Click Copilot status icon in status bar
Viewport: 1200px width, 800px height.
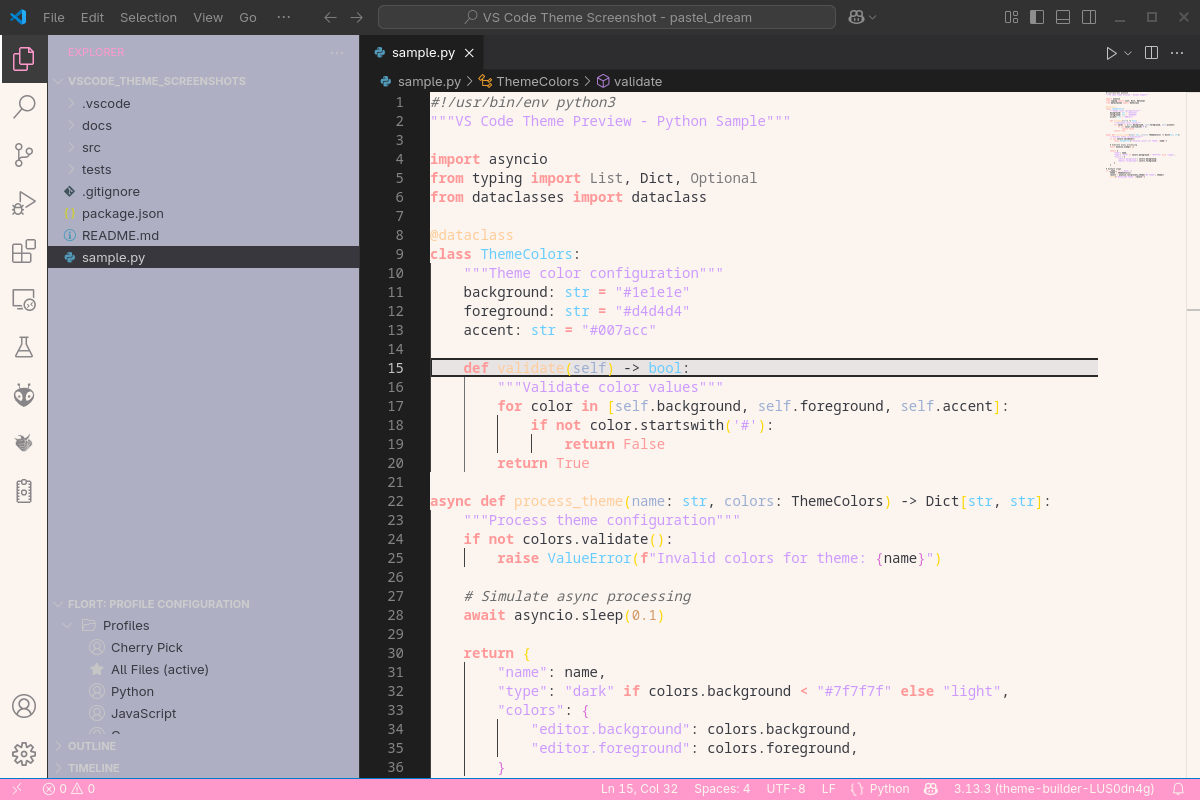[x=930, y=789]
